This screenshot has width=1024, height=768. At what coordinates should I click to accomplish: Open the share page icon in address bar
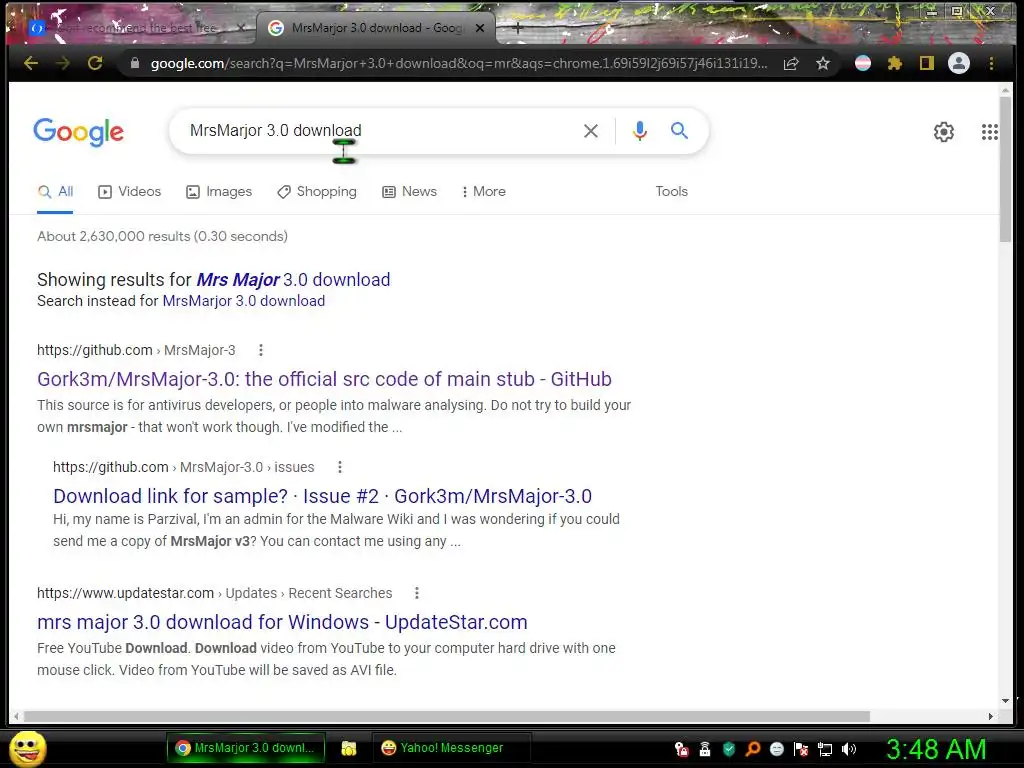point(791,63)
